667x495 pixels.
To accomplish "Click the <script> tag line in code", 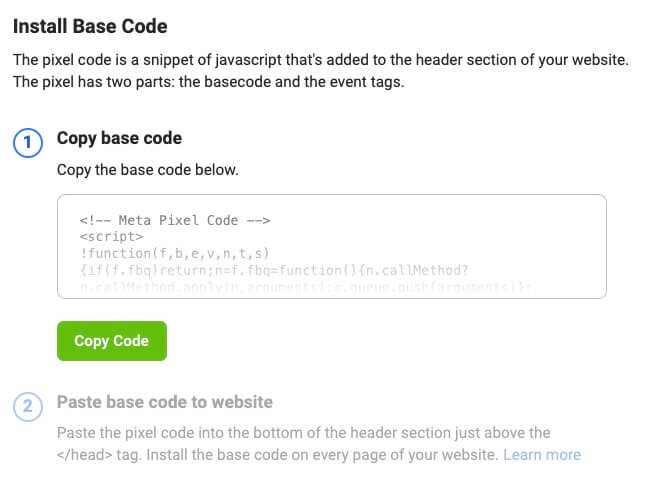I will (111, 236).
